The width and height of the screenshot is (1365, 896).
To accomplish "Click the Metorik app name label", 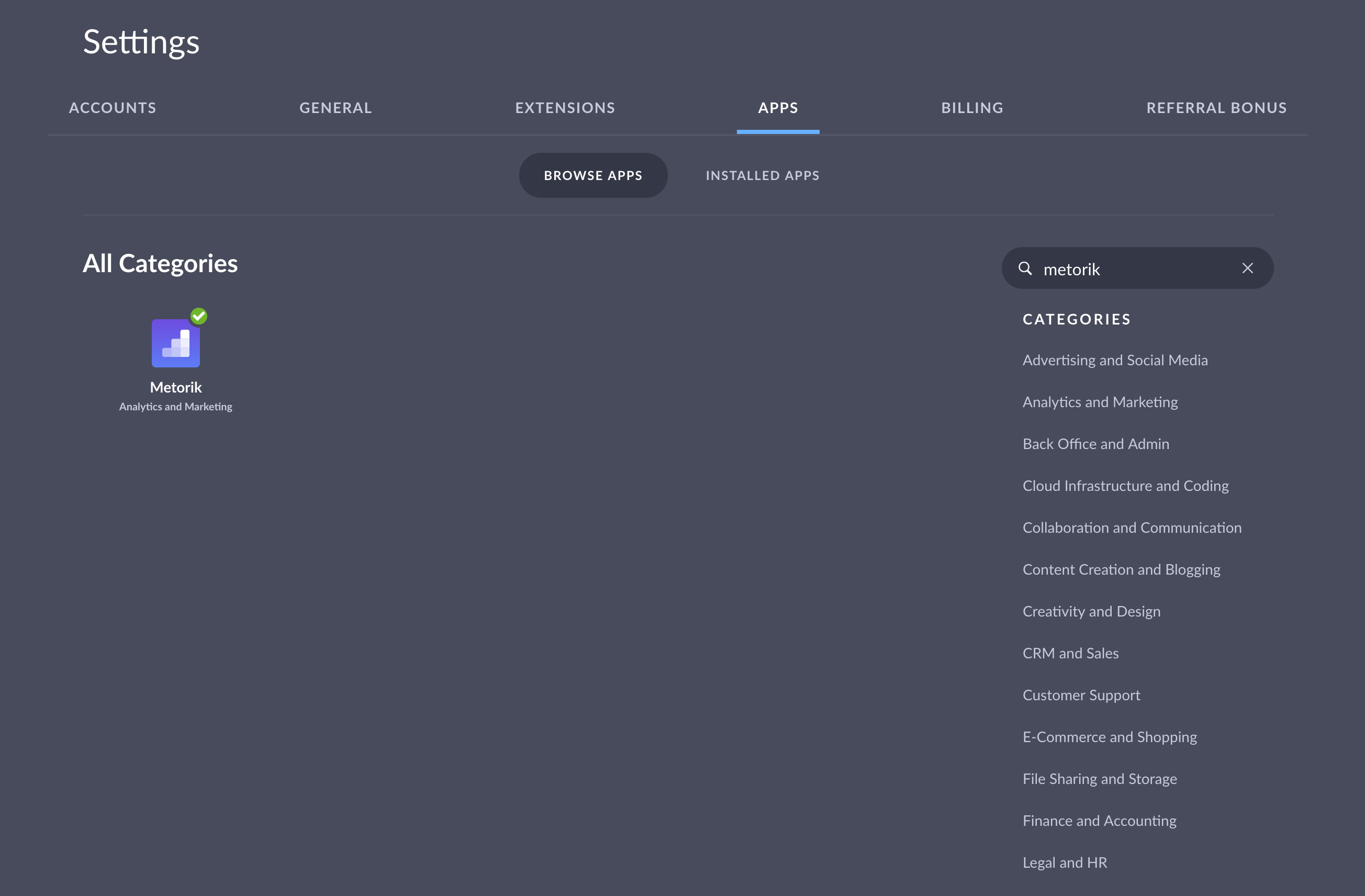I will point(175,388).
